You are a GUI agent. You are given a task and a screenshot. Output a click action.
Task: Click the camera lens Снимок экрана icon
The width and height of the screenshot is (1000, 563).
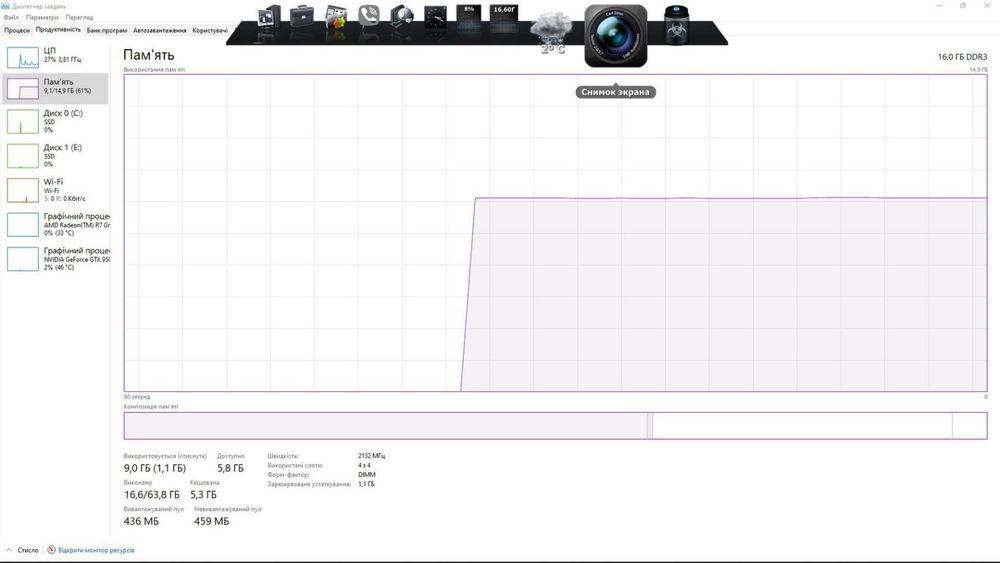click(x=615, y=36)
